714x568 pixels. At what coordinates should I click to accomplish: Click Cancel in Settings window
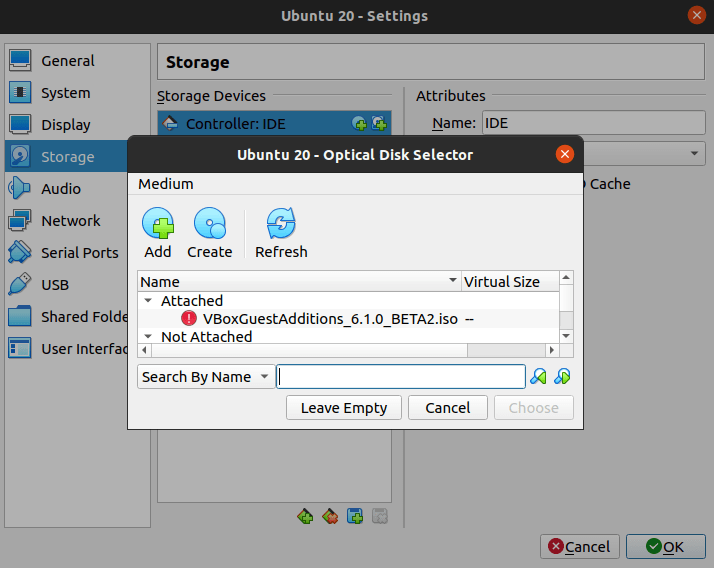click(580, 546)
